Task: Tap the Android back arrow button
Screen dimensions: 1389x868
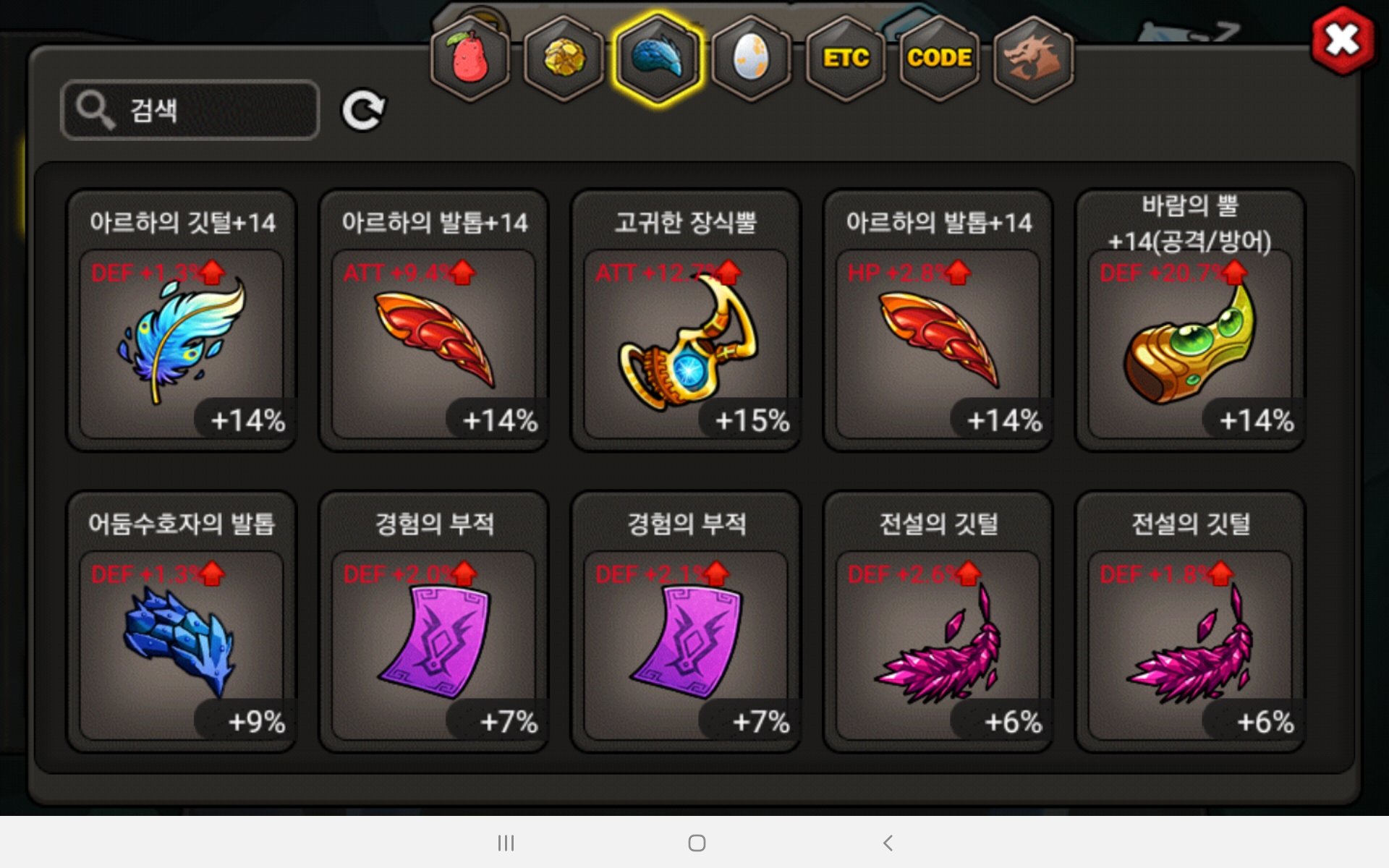Action: [888, 843]
